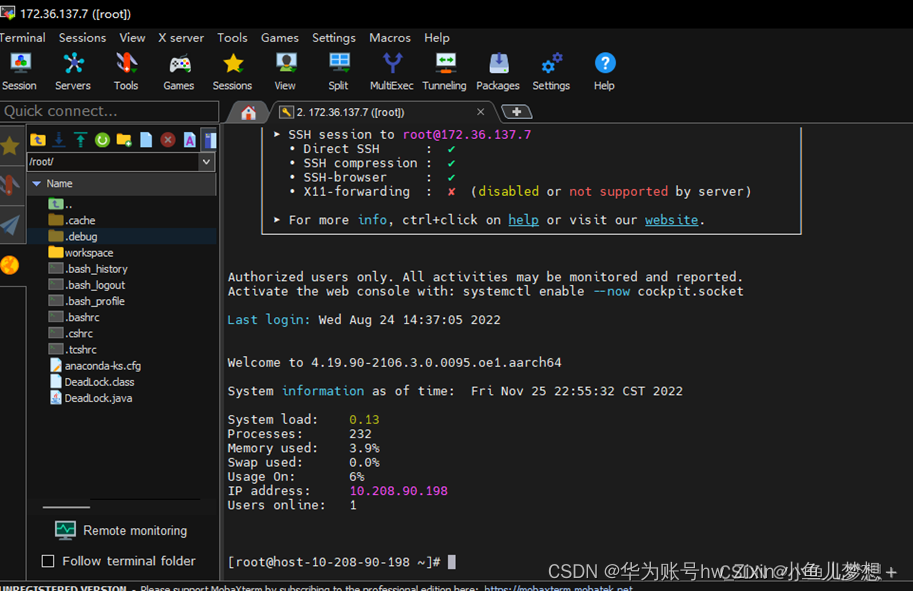Open a new Session with the Session icon
The width and height of the screenshot is (913, 591).
[x=19, y=70]
